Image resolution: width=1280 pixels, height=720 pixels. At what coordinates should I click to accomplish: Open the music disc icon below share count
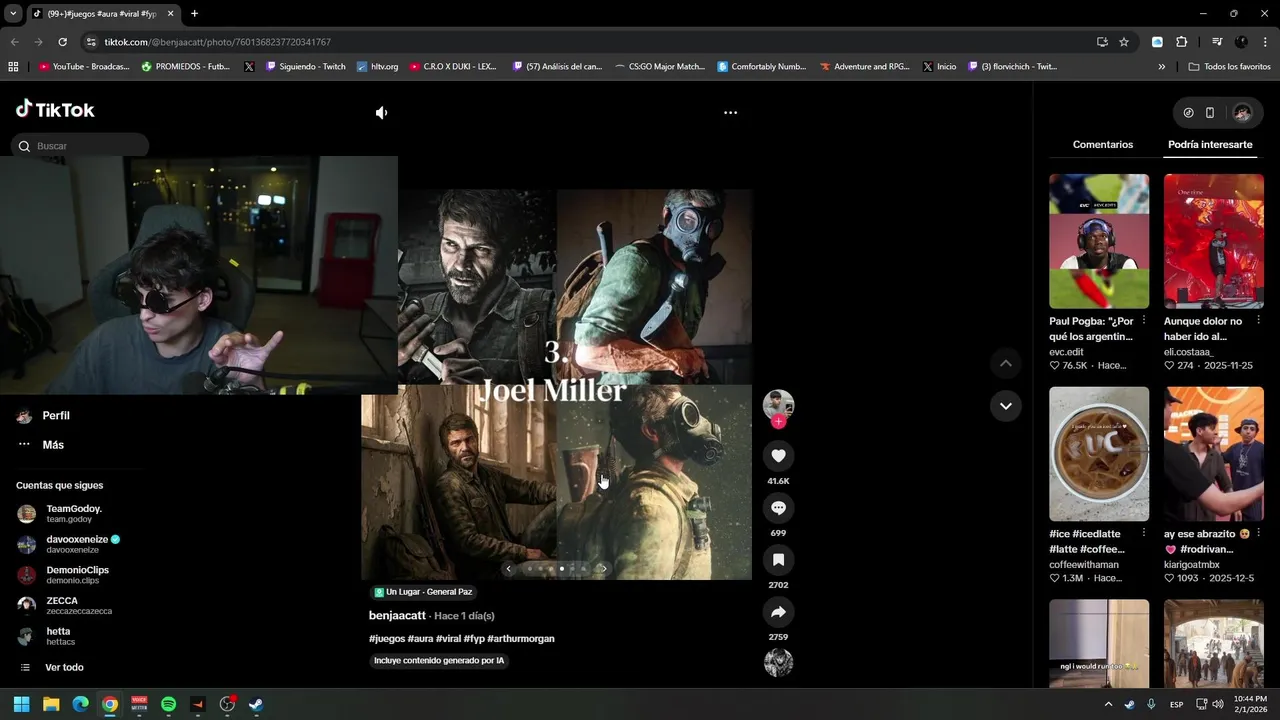(778, 663)
